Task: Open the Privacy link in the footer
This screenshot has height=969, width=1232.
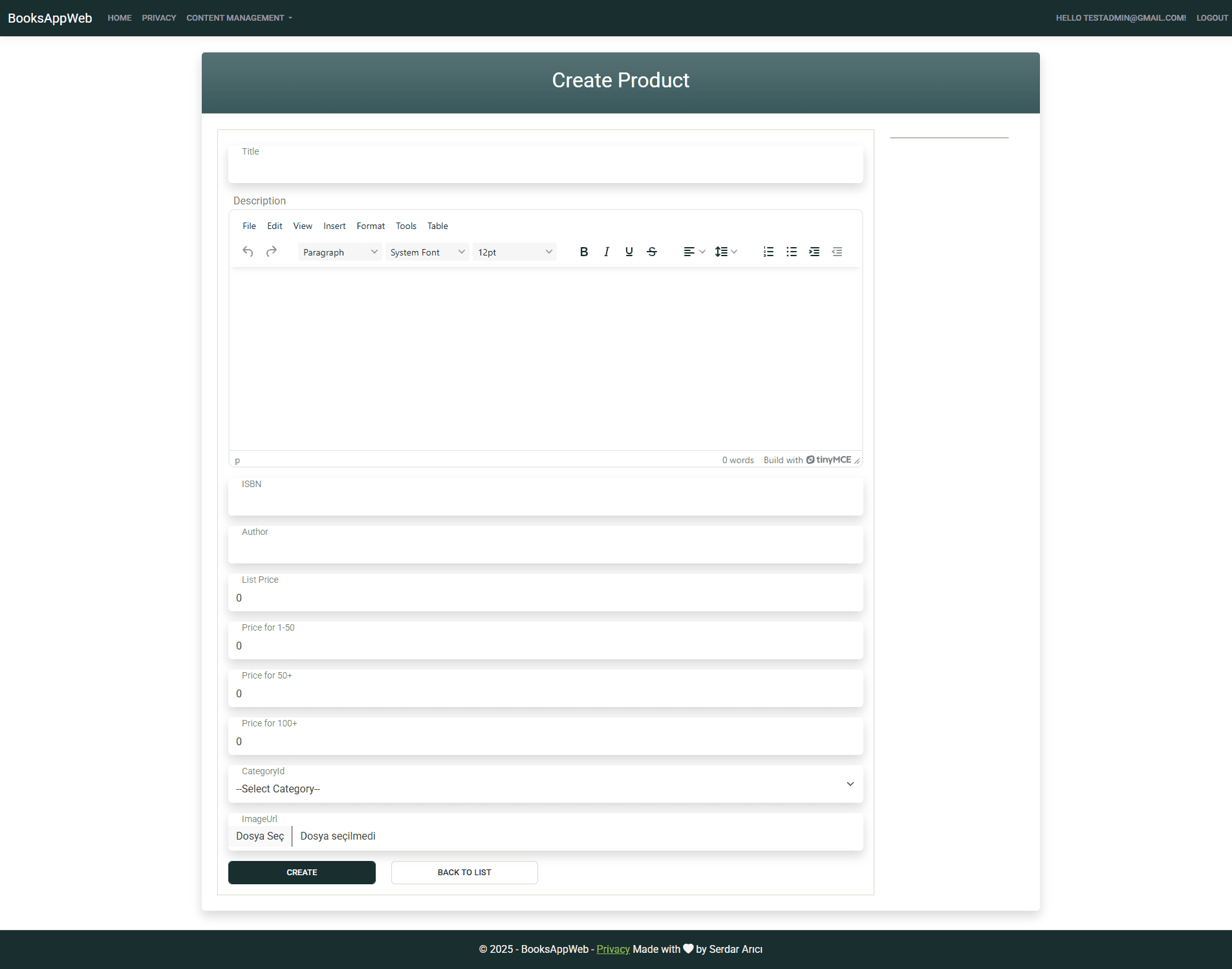Action: 613,949
